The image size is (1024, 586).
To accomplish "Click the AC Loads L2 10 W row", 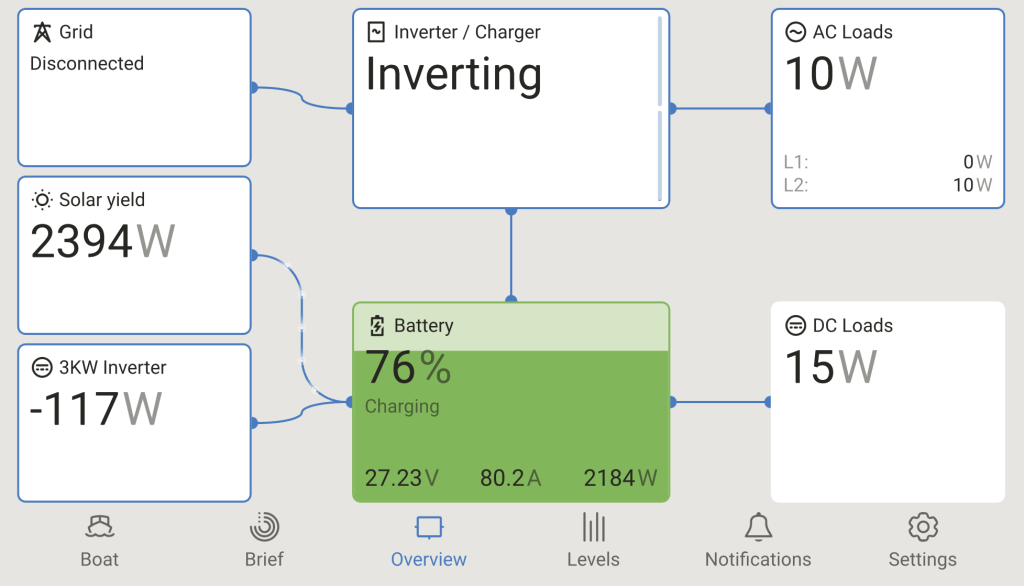I will [887, 185].
